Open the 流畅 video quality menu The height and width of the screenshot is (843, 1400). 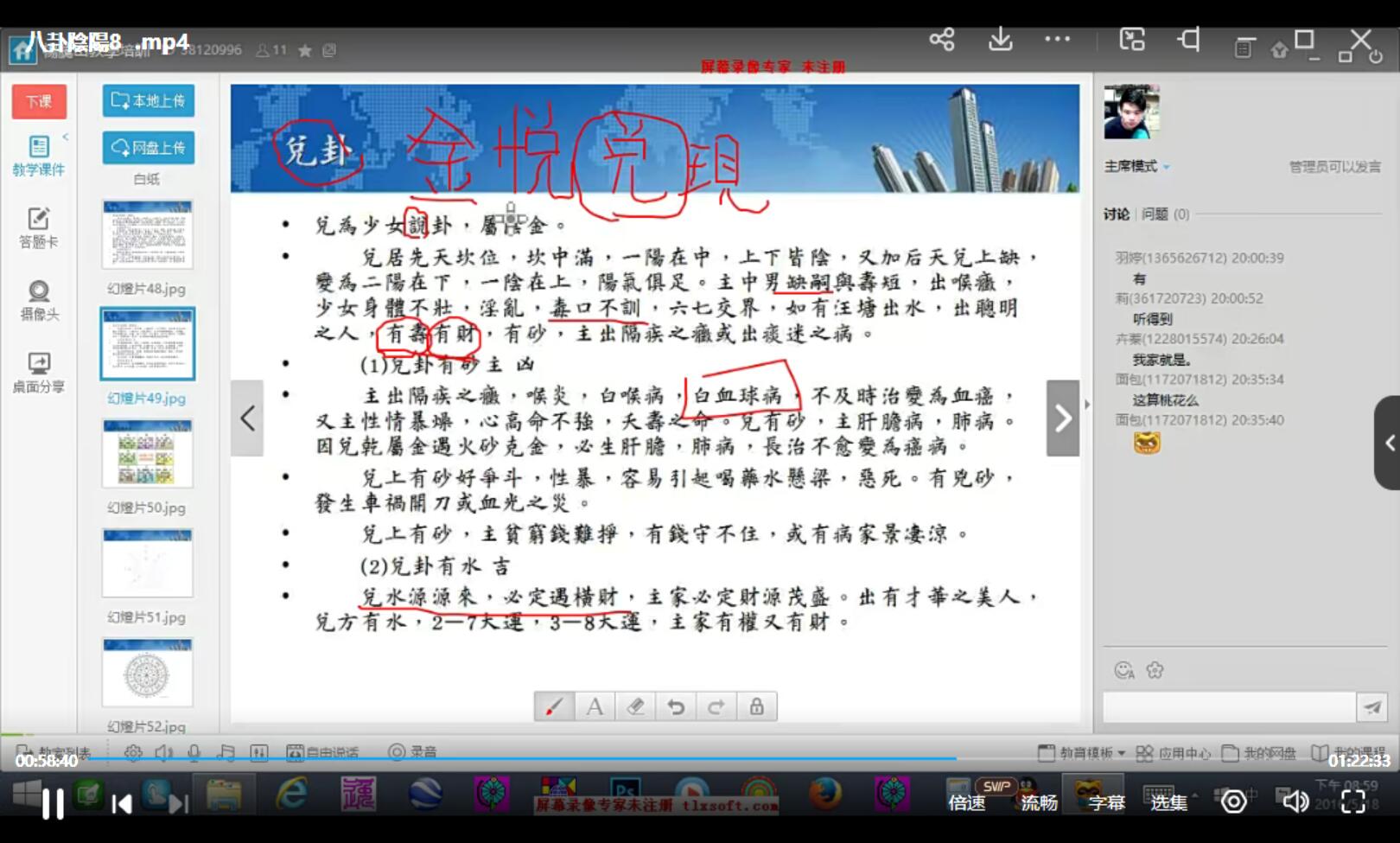(1039, 803)
